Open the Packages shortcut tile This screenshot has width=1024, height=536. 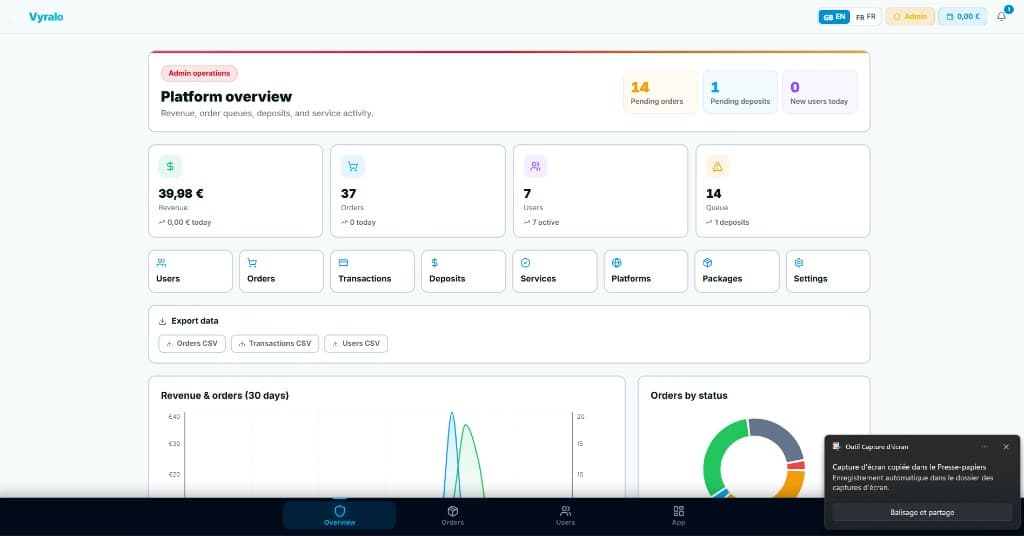coord(737,271)
